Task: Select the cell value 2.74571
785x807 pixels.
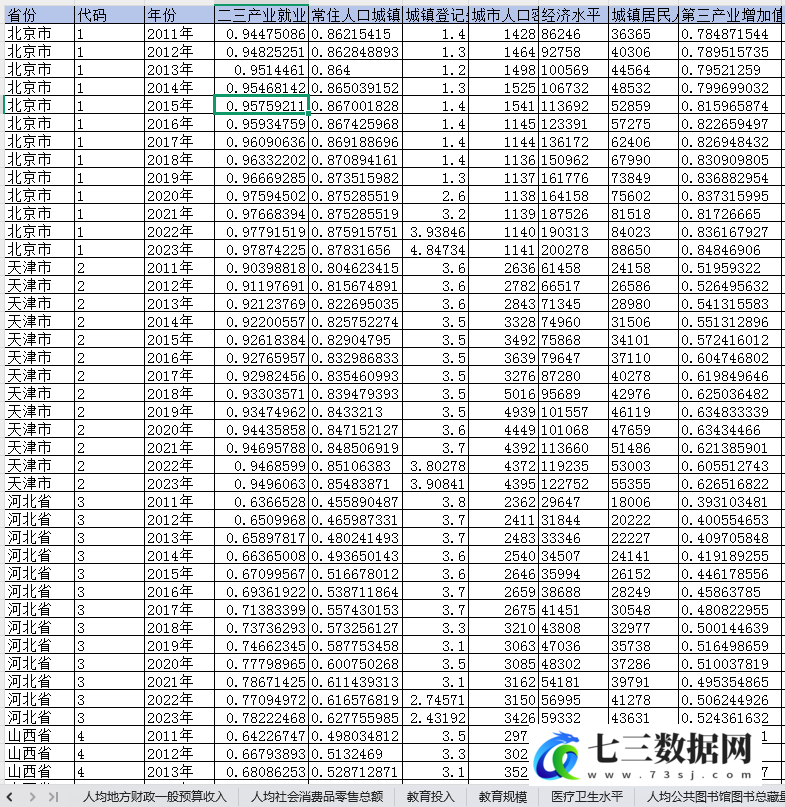Action: [435, 700]
